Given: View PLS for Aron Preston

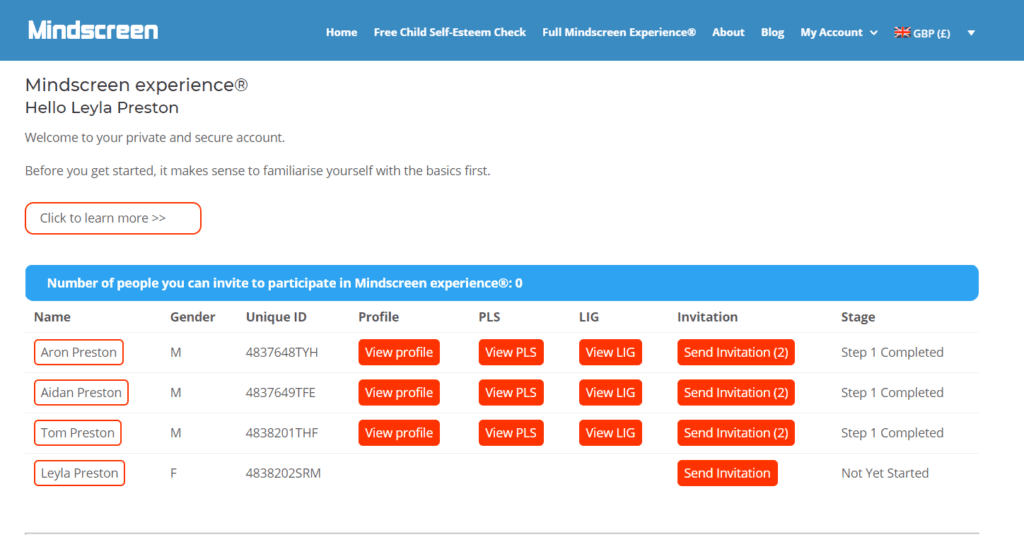Looking at the screenshot, I should coord(511,352).
